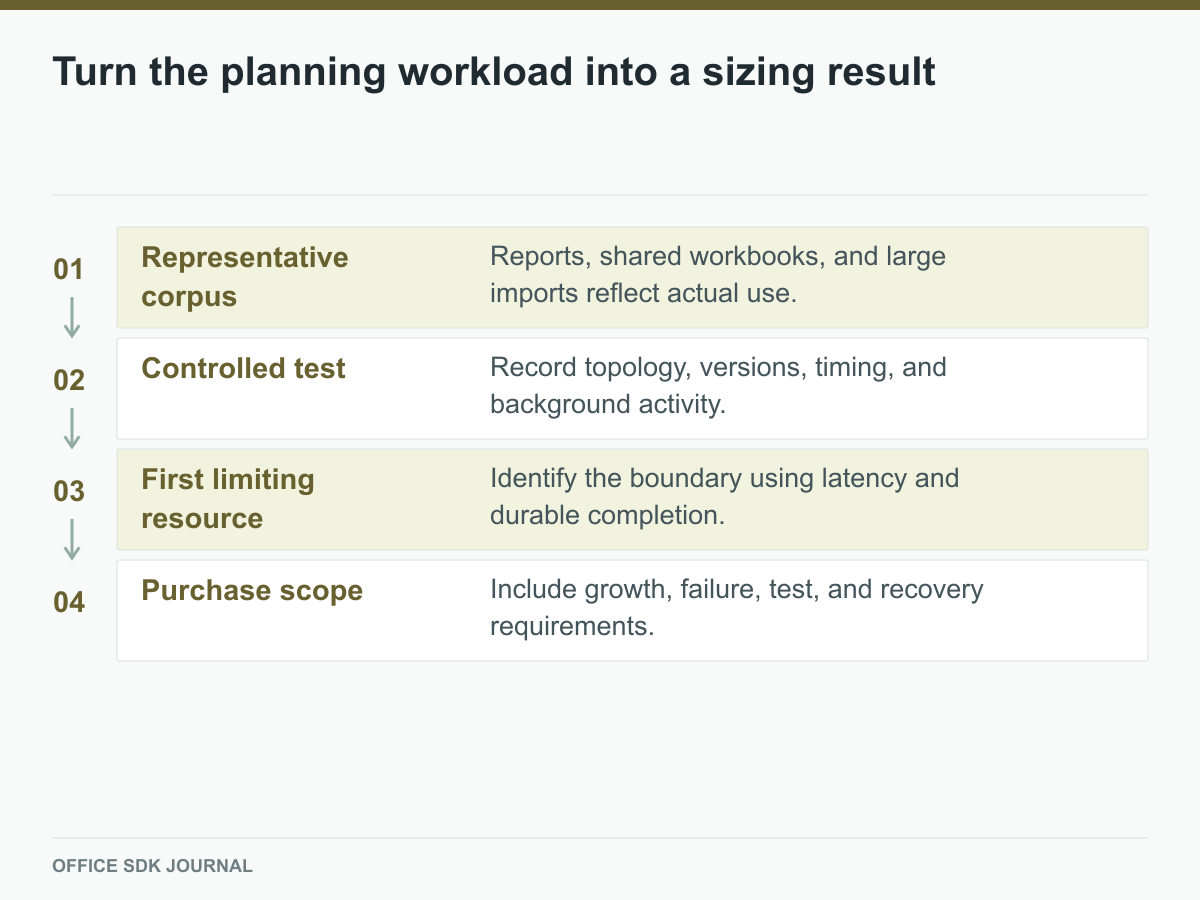Click the OFFICE SDK JOURNAL footer
The image size is (1200, 900).
[153, 866]
